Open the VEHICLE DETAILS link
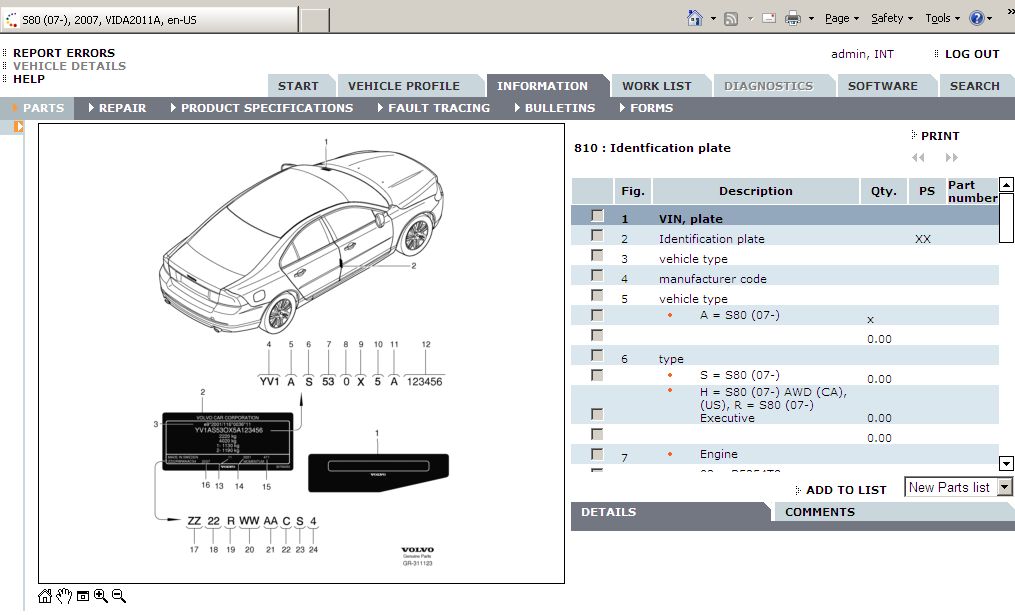1015x615 pixels. tap(69, 66)
